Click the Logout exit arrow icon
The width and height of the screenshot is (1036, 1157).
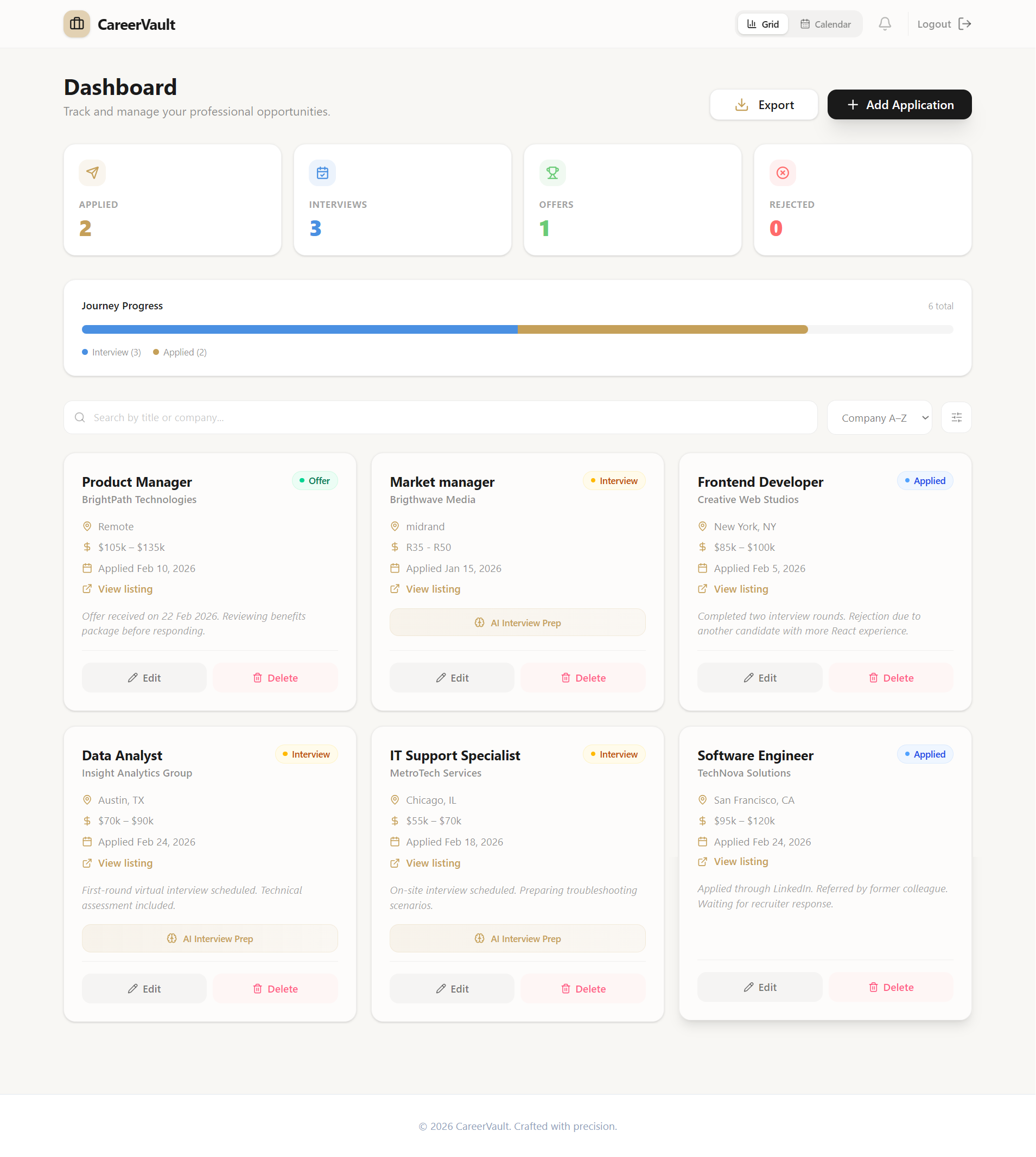(965, 24)
